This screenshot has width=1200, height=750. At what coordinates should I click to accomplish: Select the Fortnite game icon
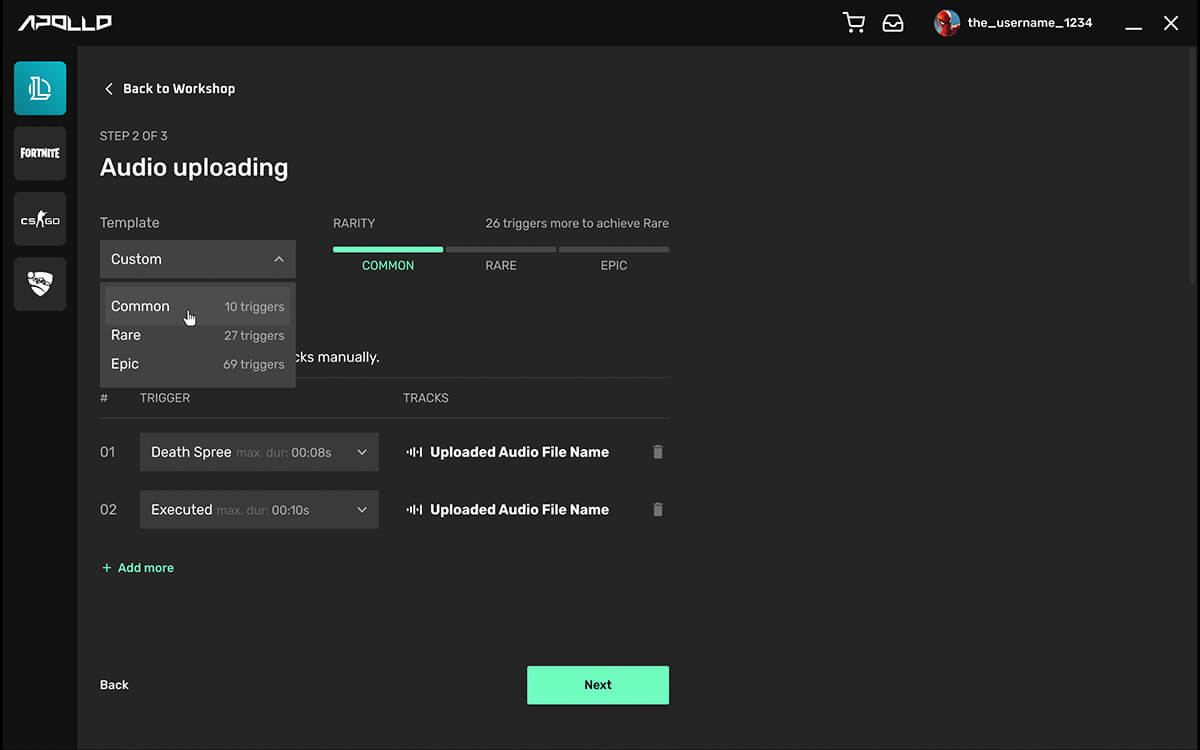click(40, 153)
